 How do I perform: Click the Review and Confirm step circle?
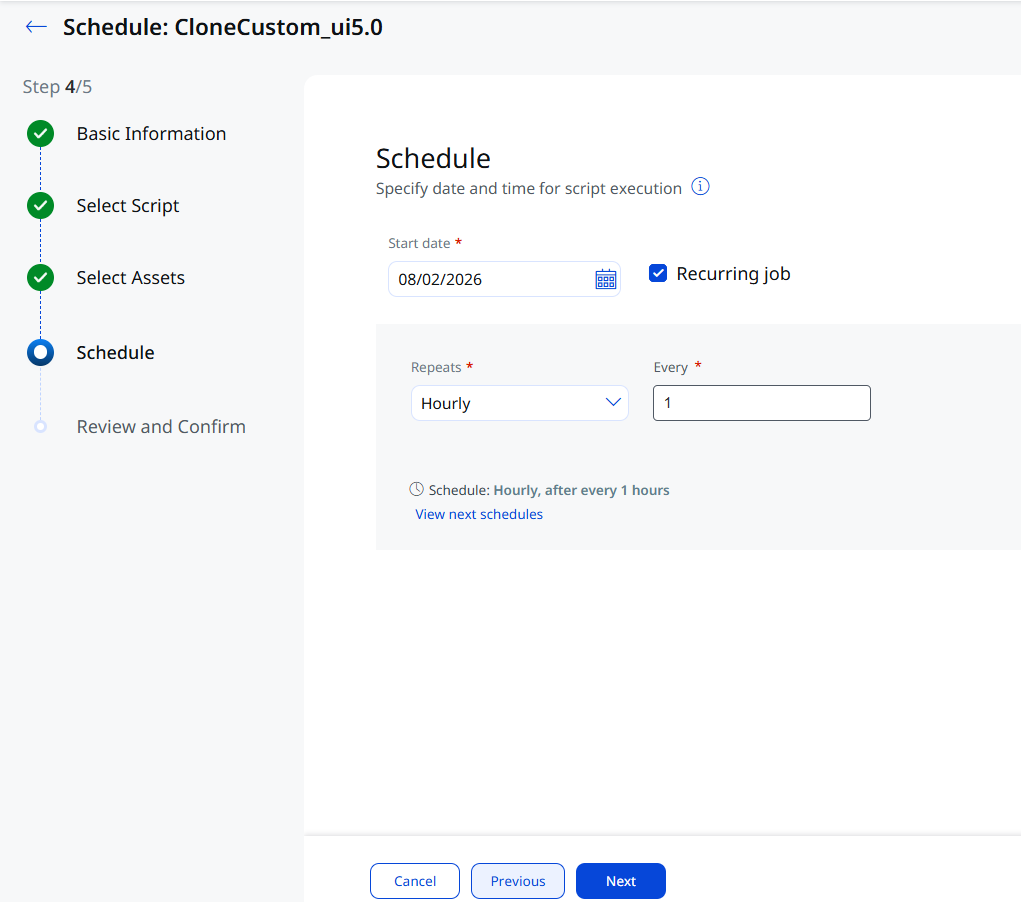coord(40,427)
